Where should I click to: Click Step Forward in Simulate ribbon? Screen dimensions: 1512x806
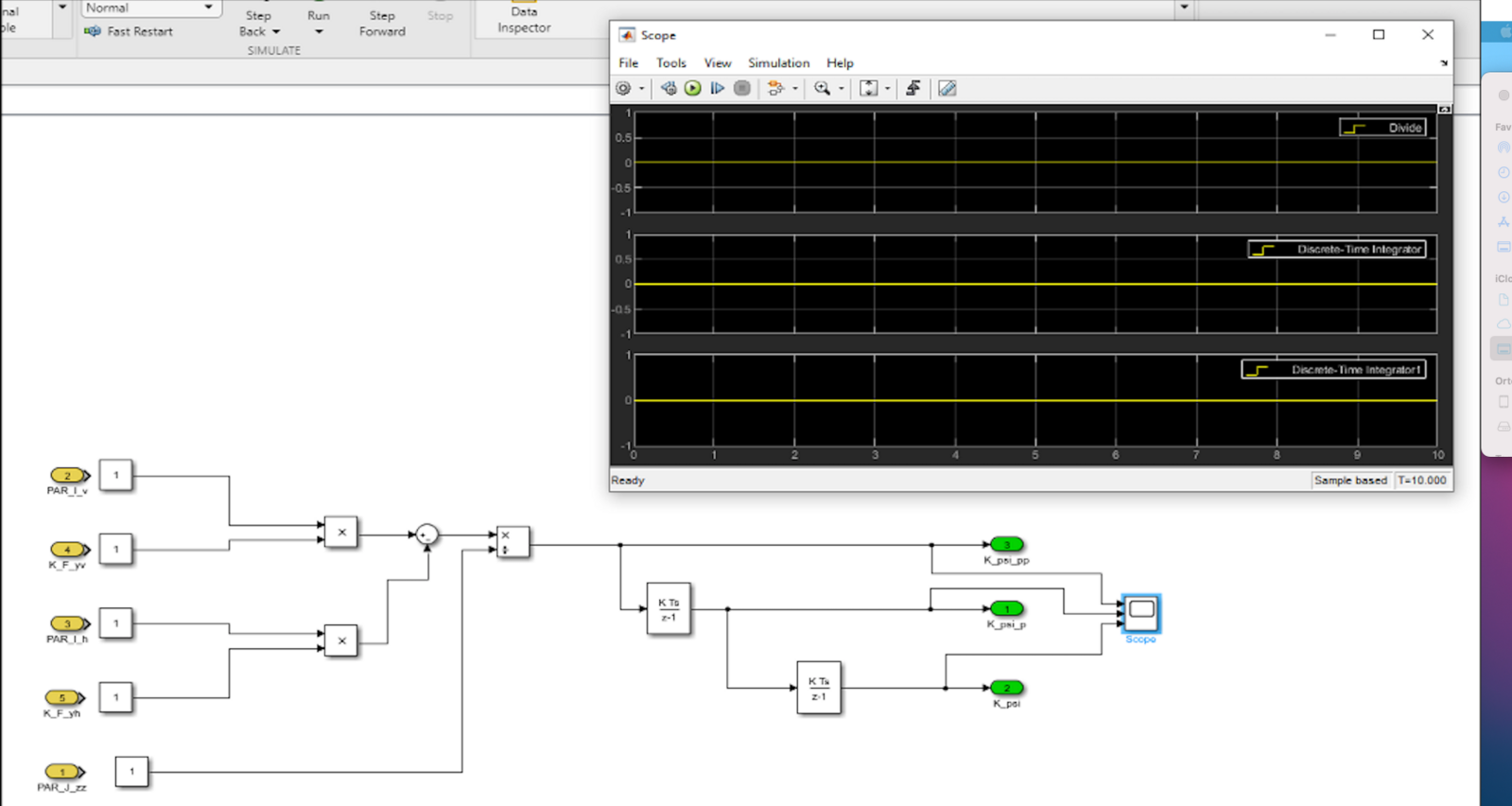point(382,23)
